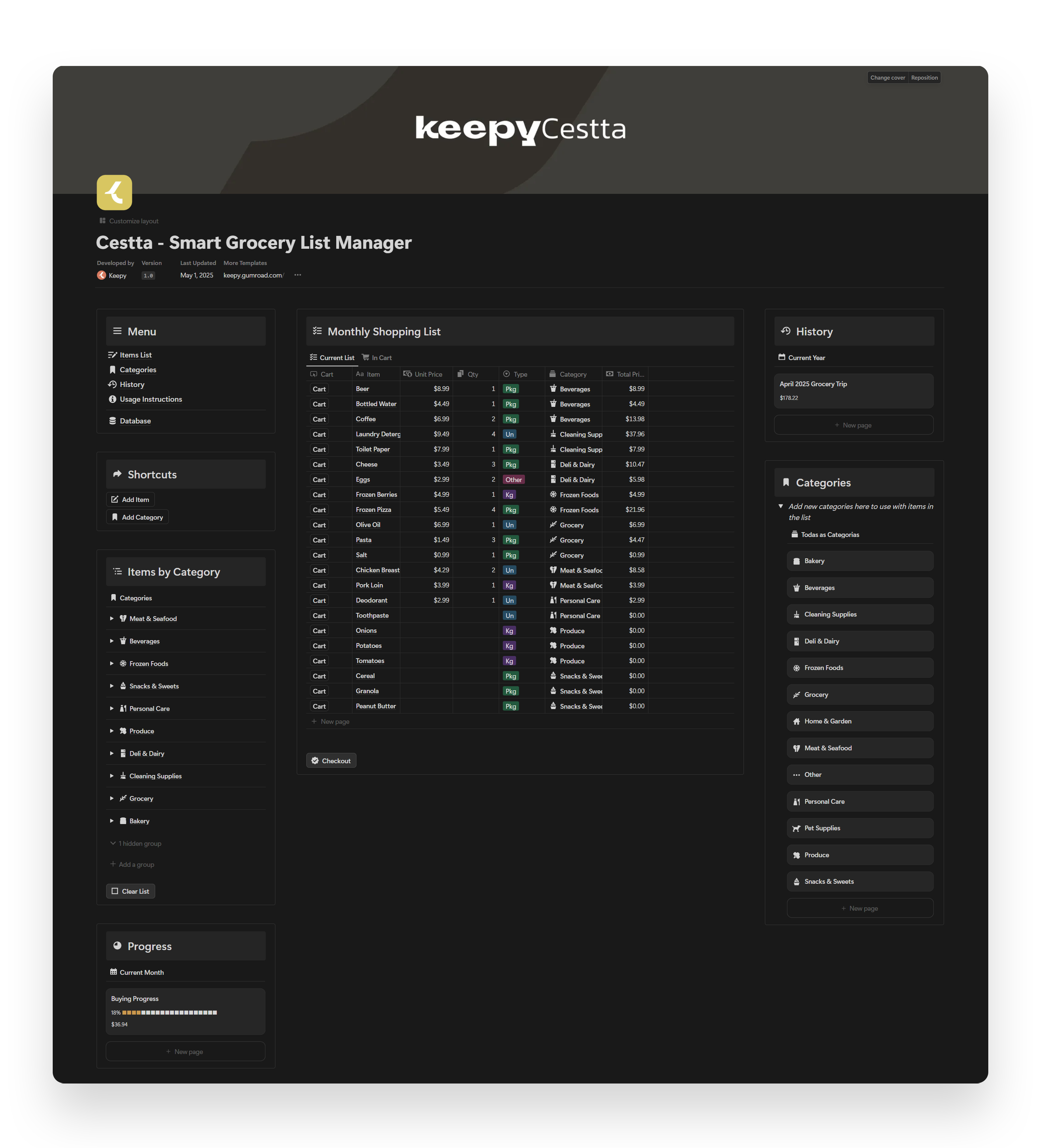Click the database icon beside the Database menu entry
The width and height of the screenshot is (1041, 1148).
tap(112, 421)
